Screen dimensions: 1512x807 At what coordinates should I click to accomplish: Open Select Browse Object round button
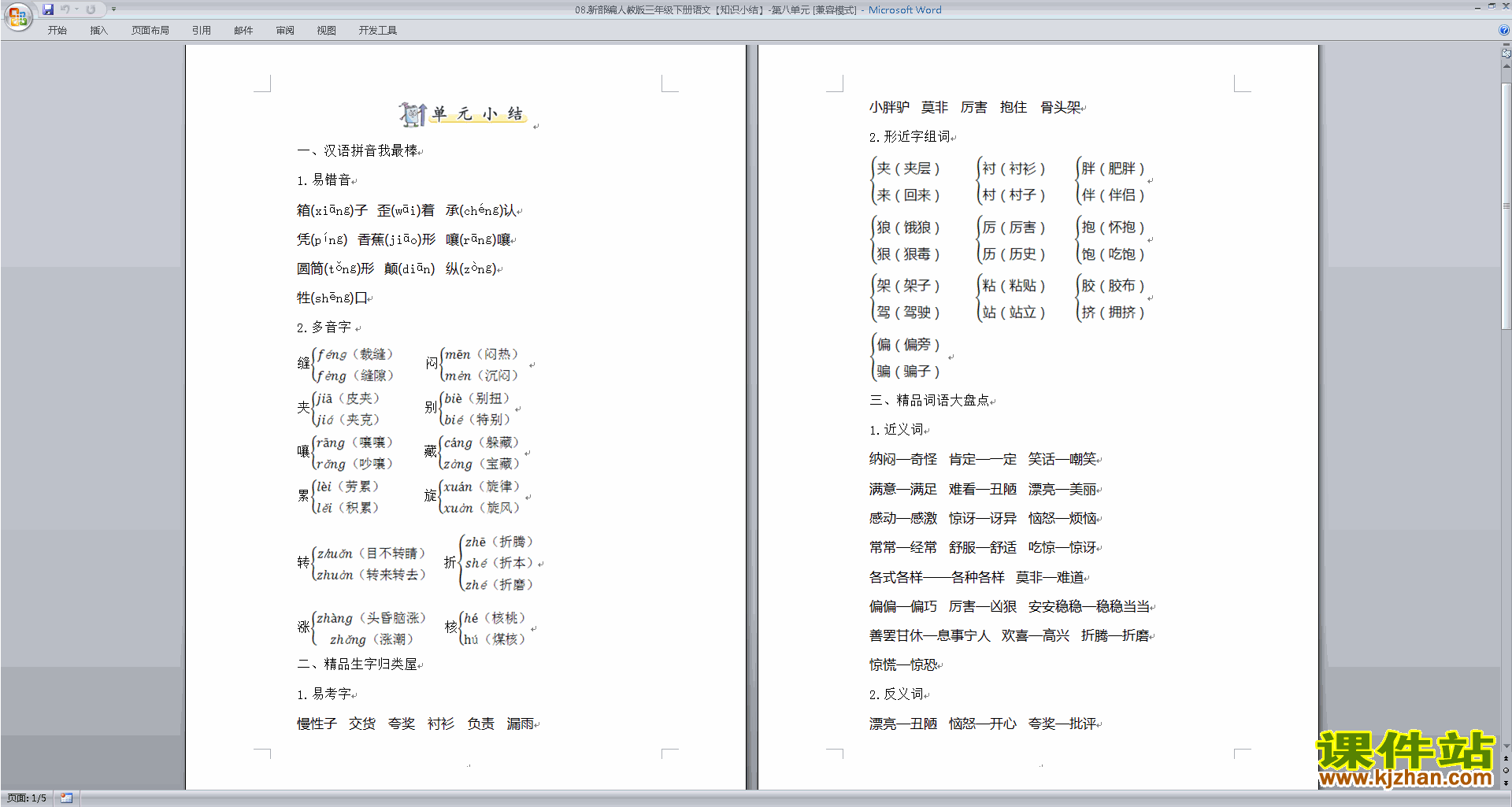[1506, 771]
